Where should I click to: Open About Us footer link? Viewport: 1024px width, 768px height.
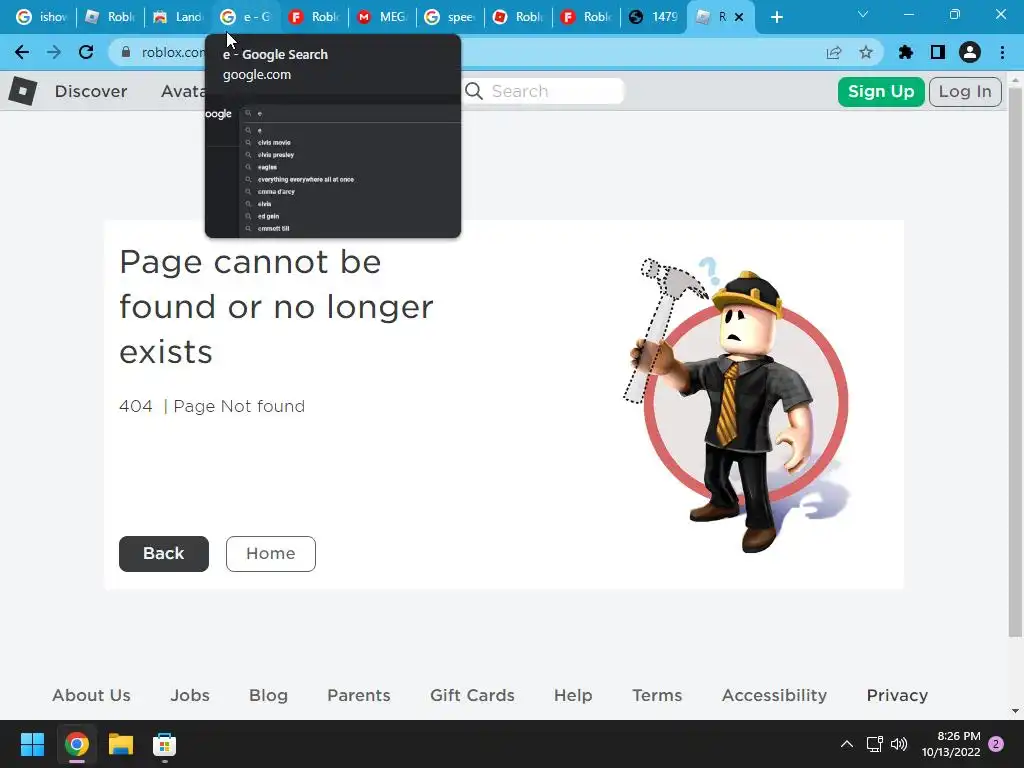pyautogui.click(x=91, y=696)
